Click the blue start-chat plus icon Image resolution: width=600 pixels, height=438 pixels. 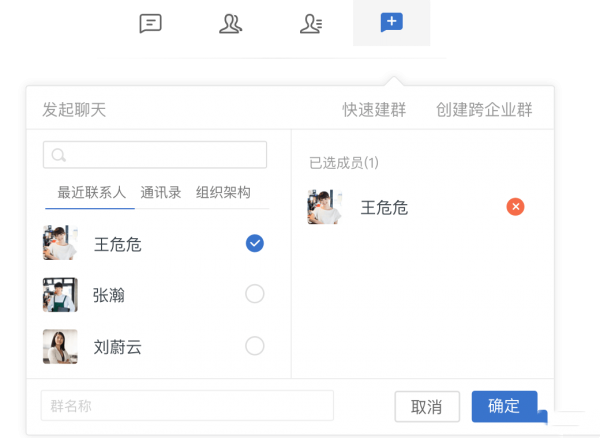click(391, 23)
